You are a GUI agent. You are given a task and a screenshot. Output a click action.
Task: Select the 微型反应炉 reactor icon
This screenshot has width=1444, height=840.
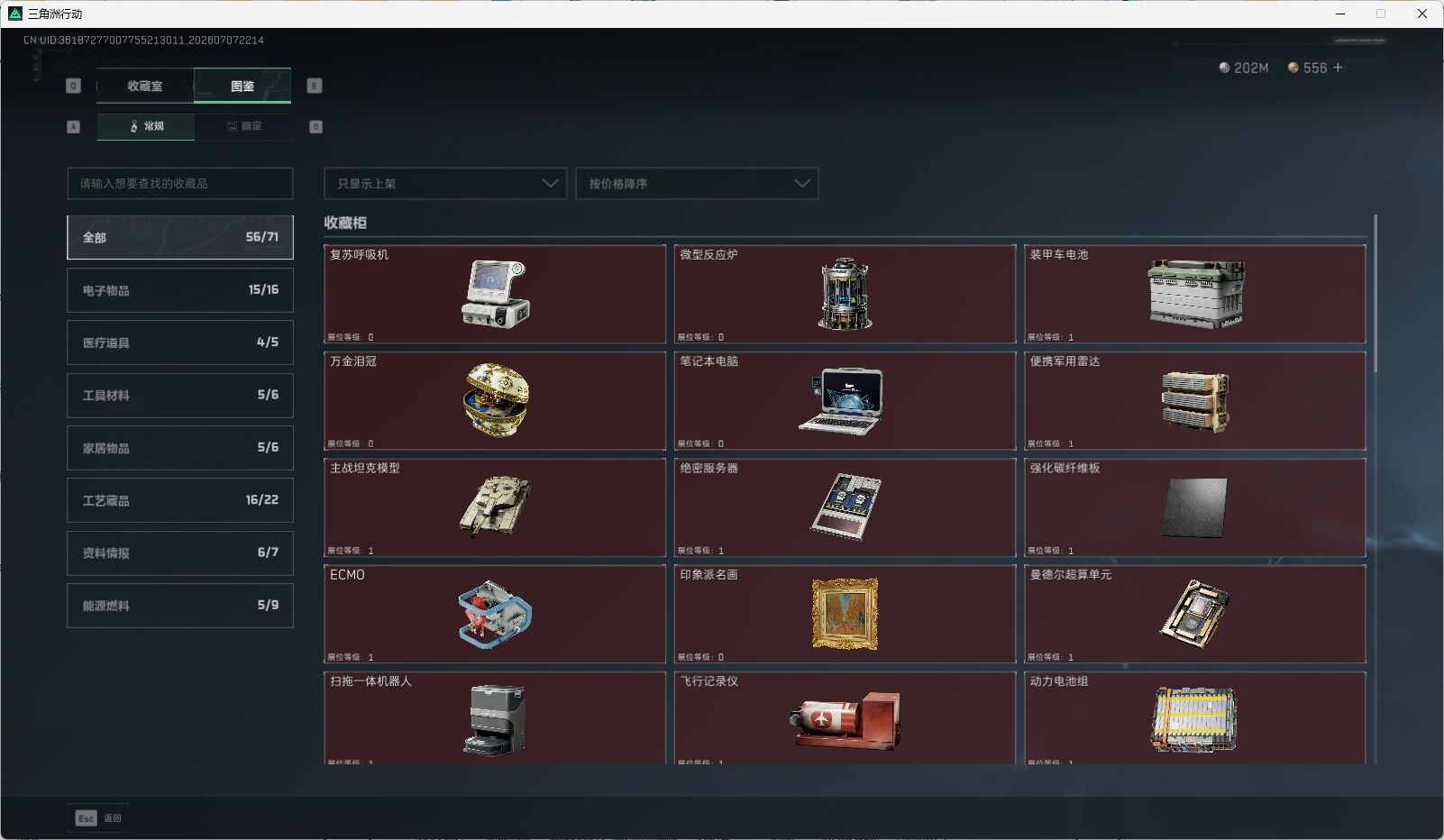coord(845,294)
